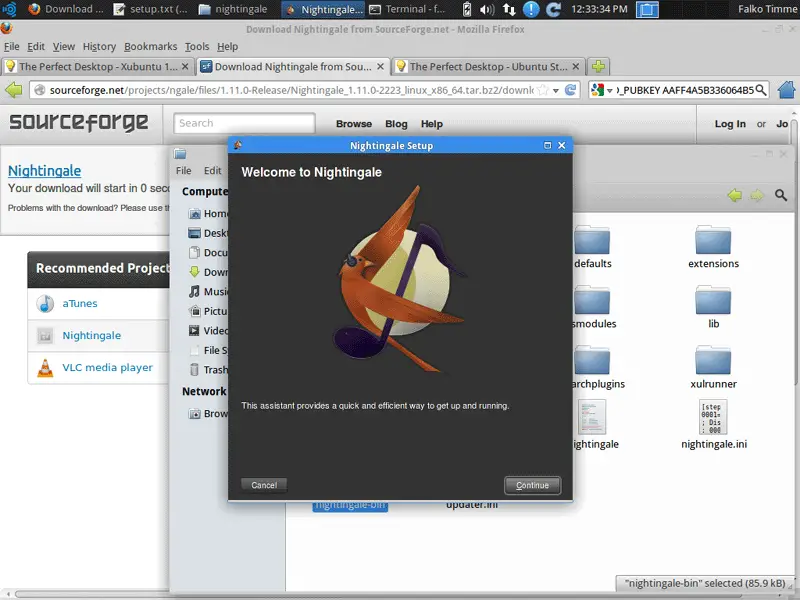Go to Firefox home page icon
Viewport: 800px width, 600px height.
[786, 90]
